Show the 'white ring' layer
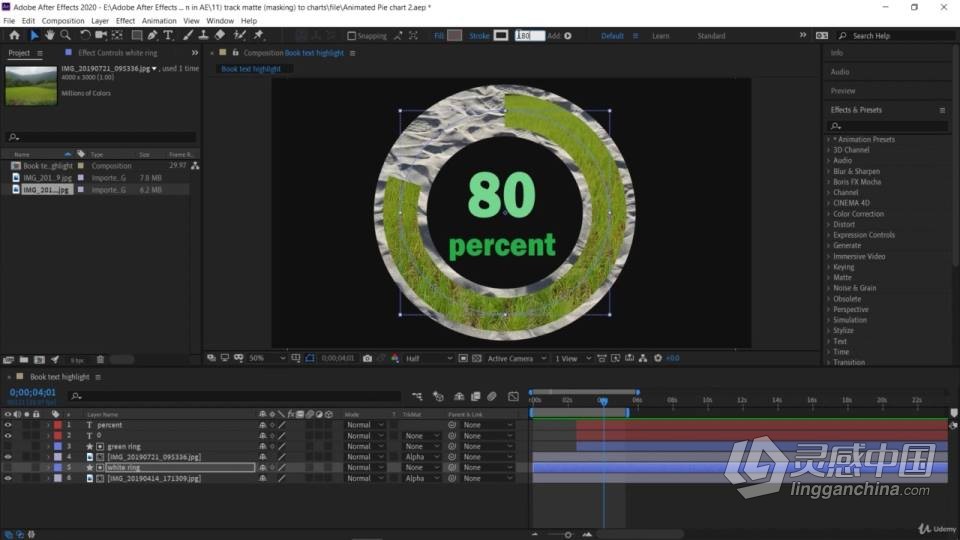This screenshot has width=960, height=540. tap(8, 467)
